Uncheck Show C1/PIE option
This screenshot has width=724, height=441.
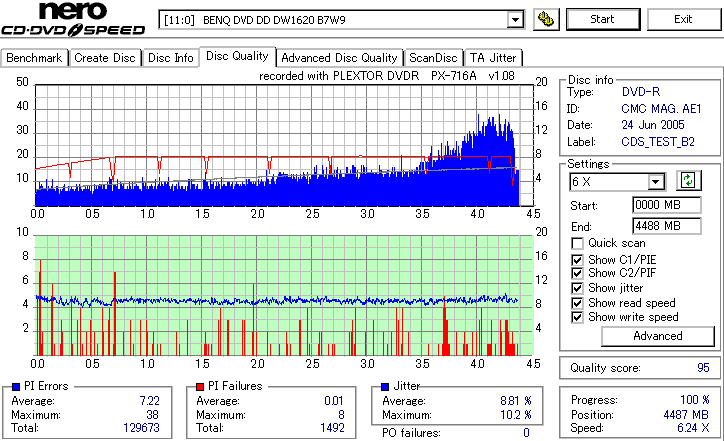click(x=577, y=260)
